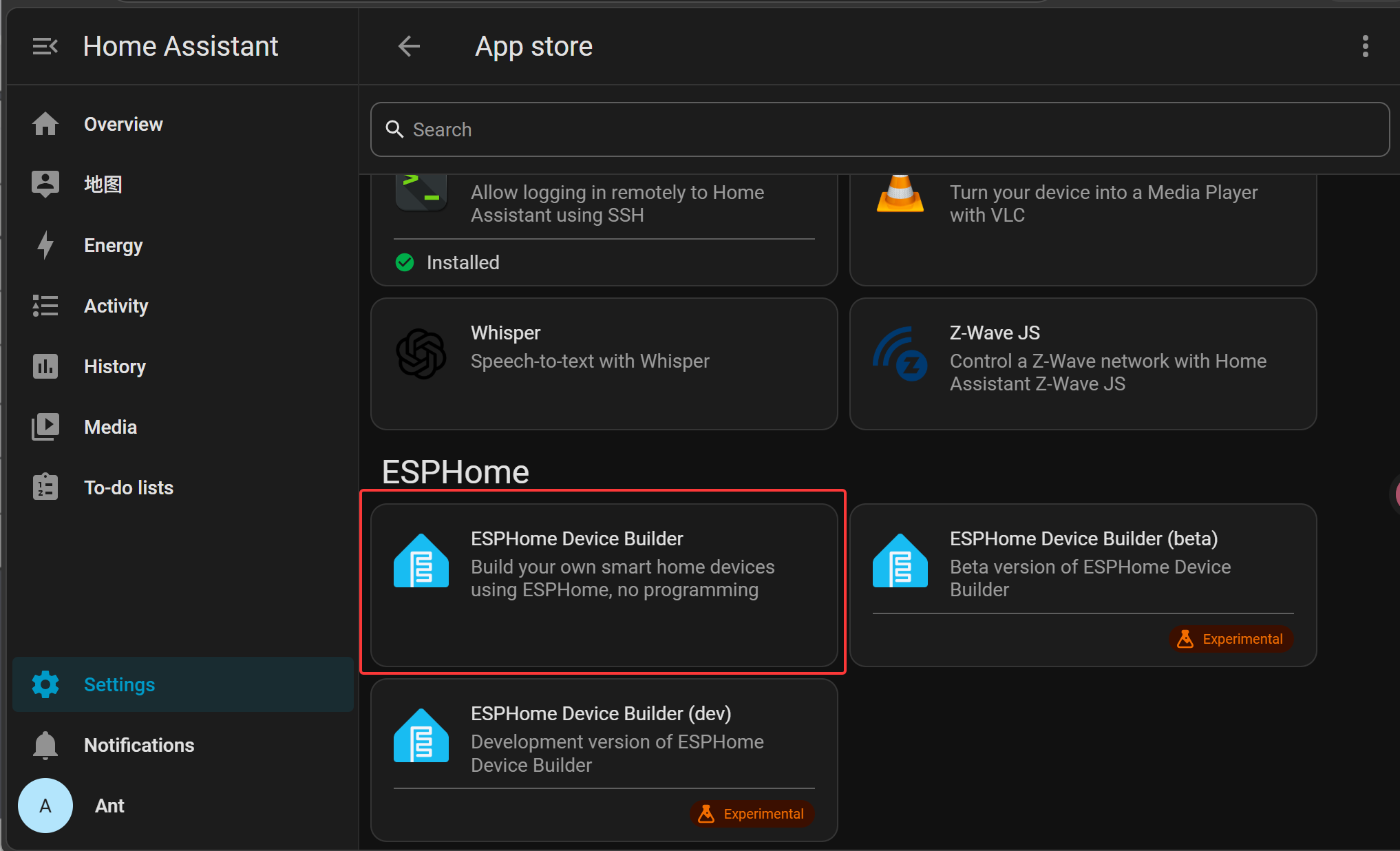Open the three-dot overflow menu
Image resolution: width=1400 pixels, height=851 pixels.
tap(1365, 47)
